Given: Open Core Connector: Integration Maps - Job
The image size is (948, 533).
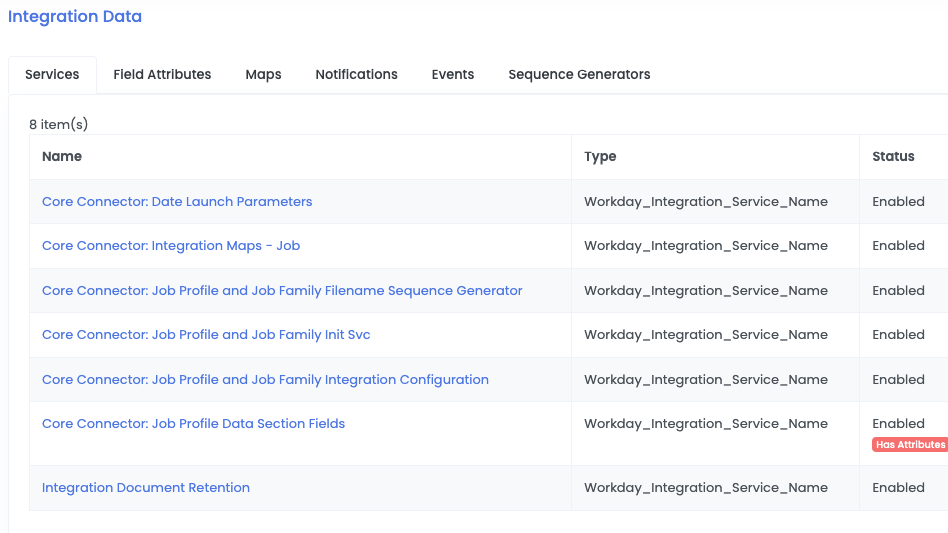Looking at the screenshot, I should click(171, 246).
